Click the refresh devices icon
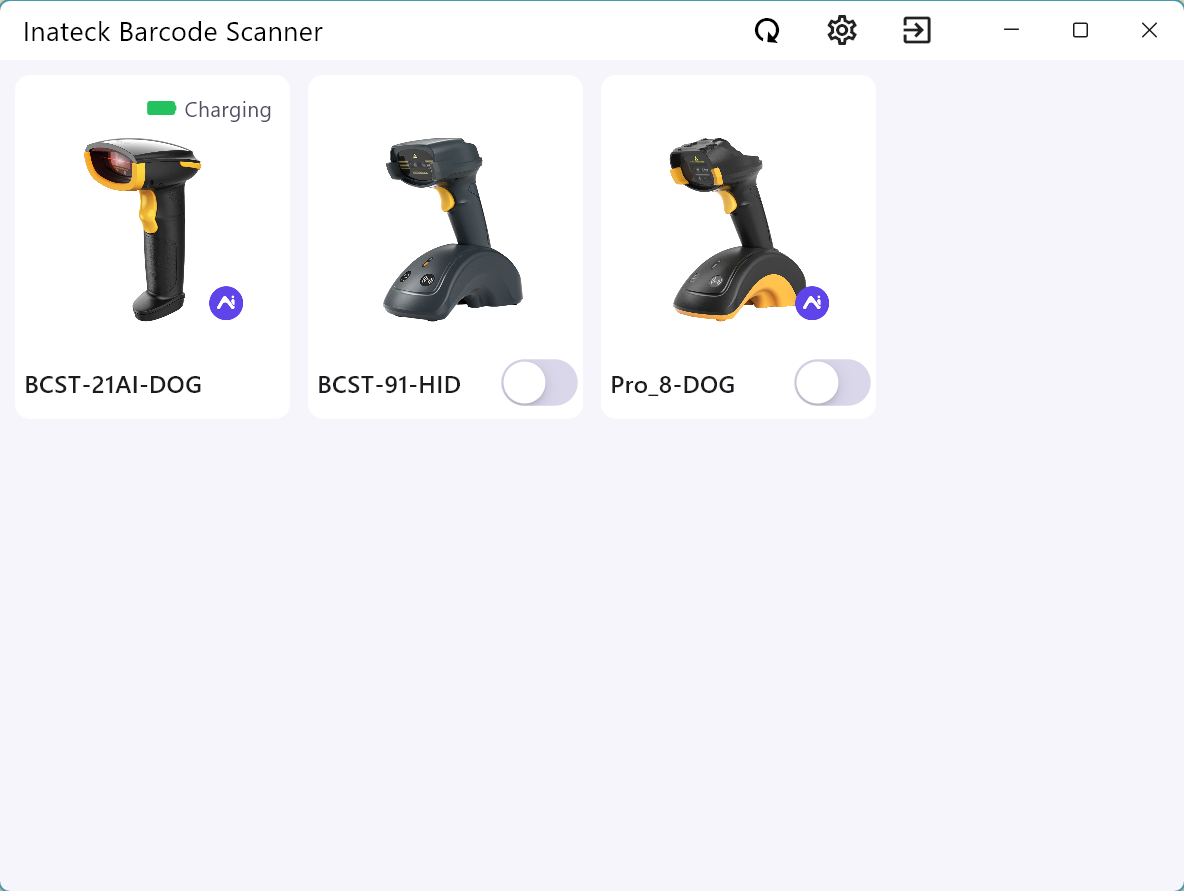 pyautogui.click(x=767, y=31)
